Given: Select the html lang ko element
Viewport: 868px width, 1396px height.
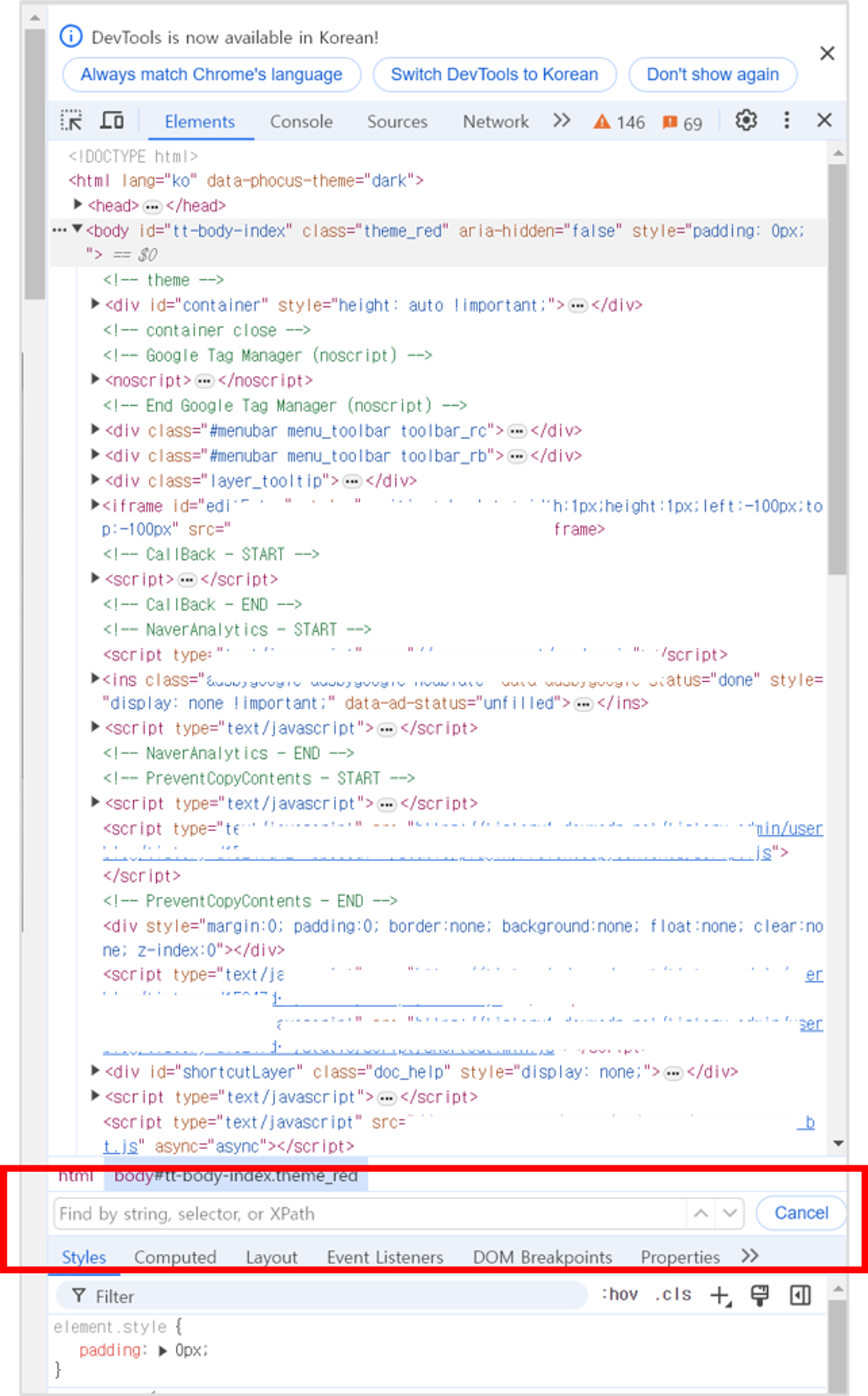Looking at the screenshot, I should (246, 181).
